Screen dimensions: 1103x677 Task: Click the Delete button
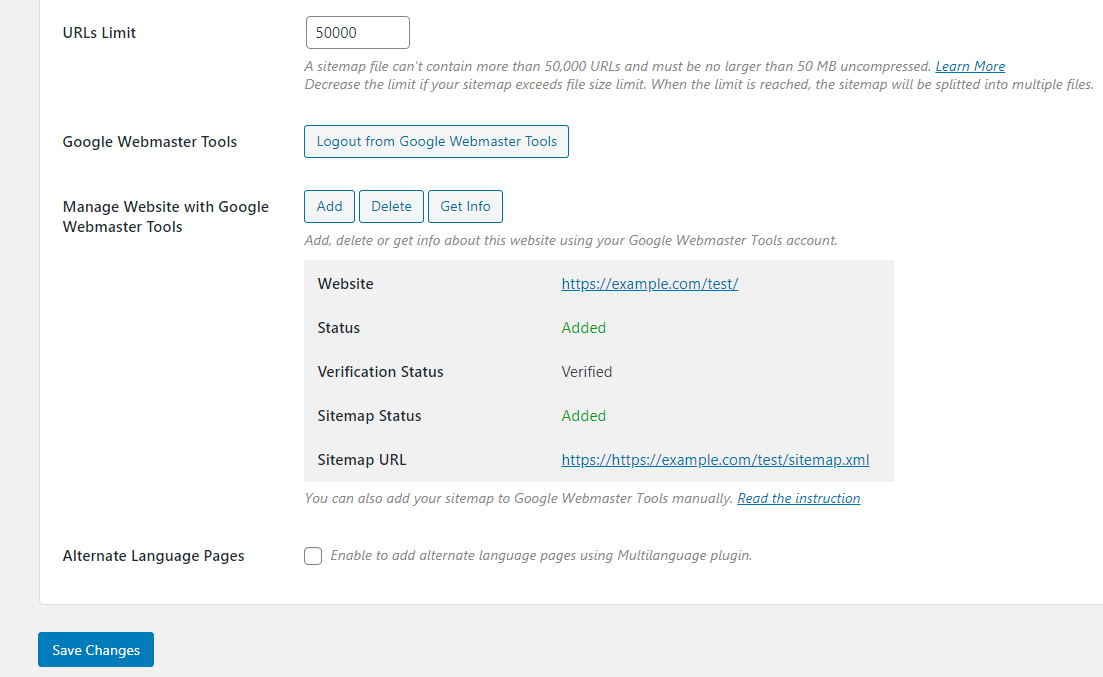[391, 206]
